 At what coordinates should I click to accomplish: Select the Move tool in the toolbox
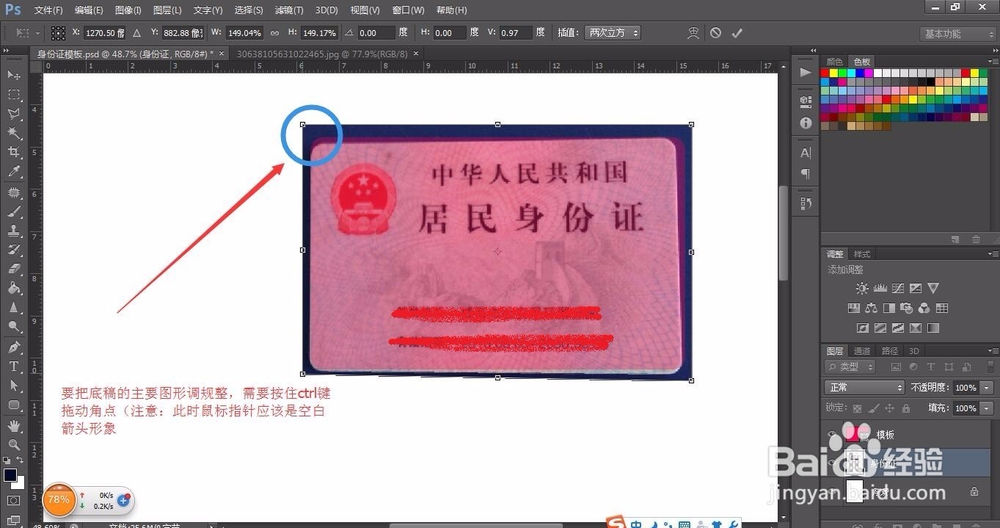[x=13, y=75]
